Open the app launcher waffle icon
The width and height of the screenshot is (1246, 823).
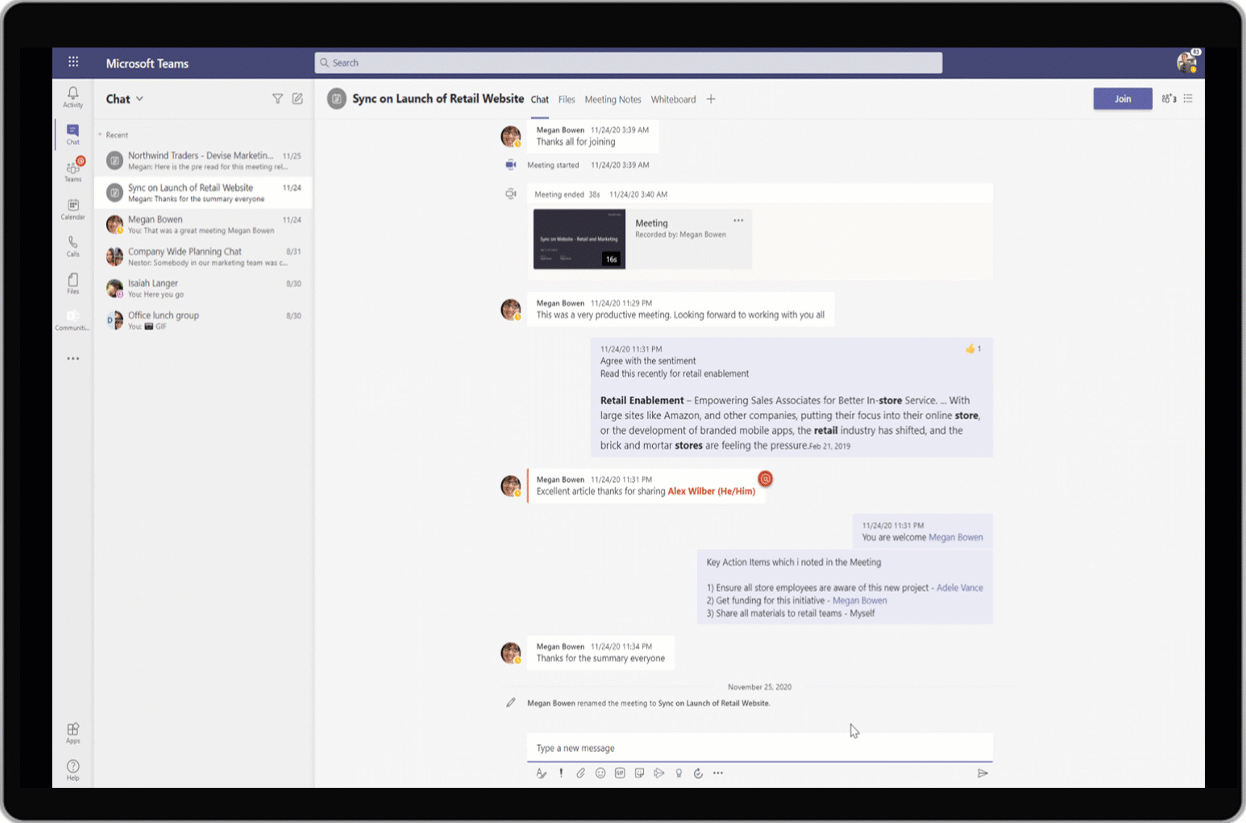73,62
